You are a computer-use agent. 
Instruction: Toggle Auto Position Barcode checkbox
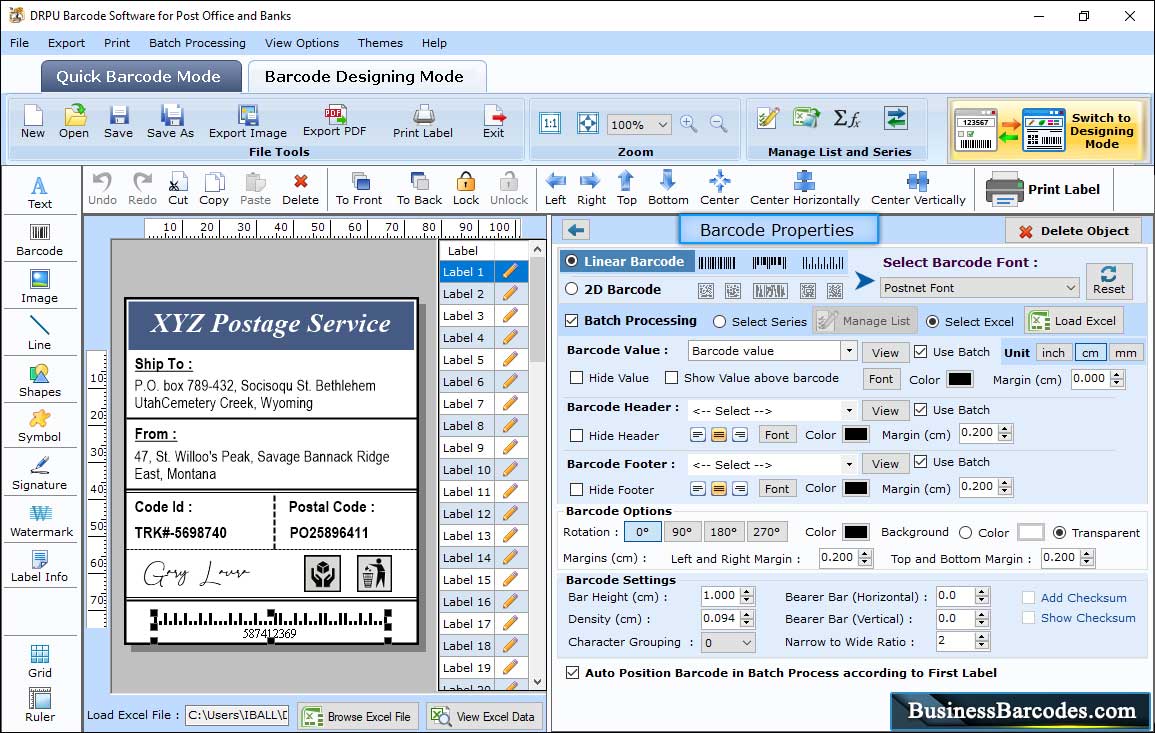pyautogui.click(x=572, y=673)
